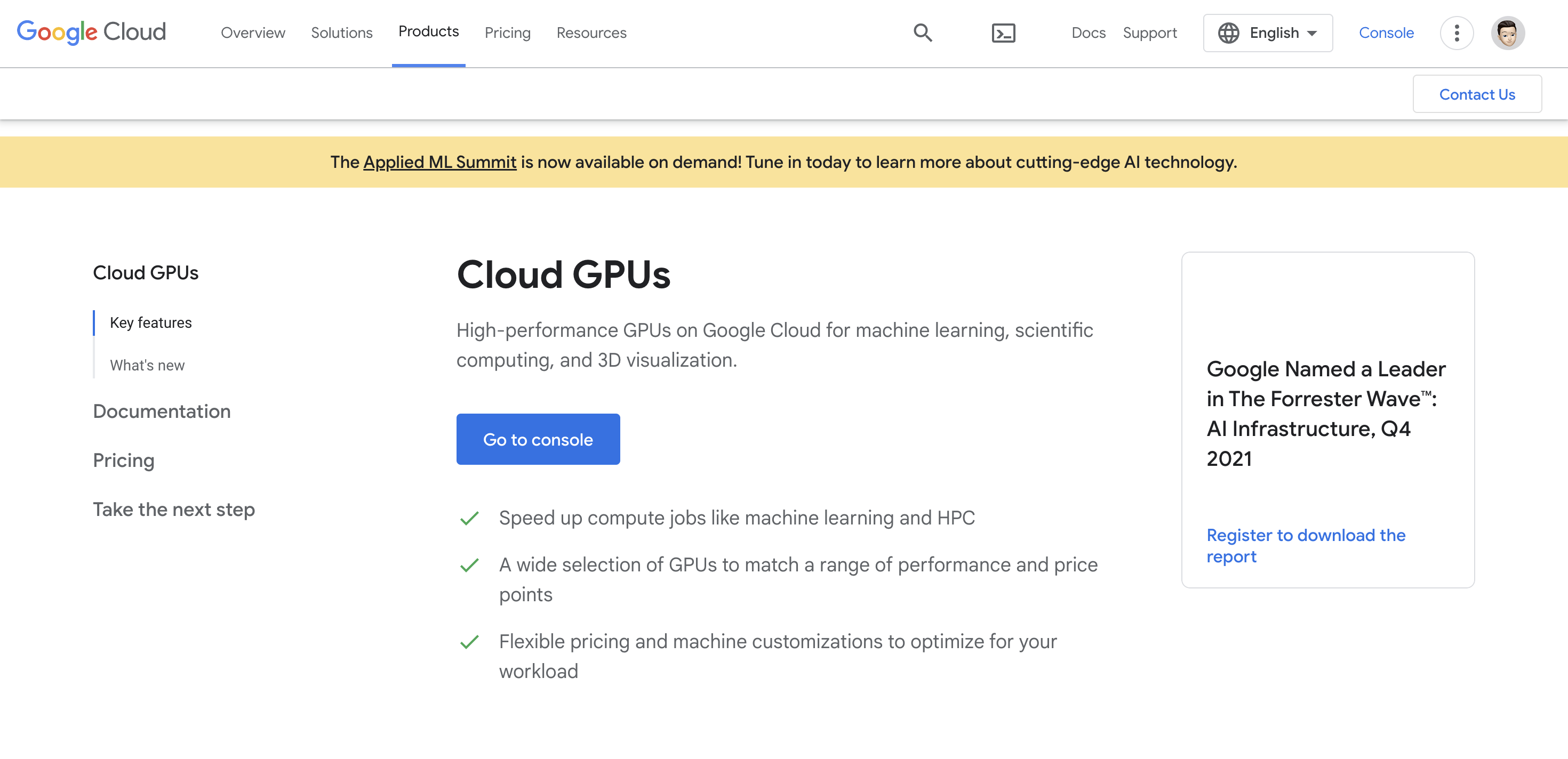This screenshot has height=759, width=1568.
Task: Click the Go to console button
Action: click(537, 438)
